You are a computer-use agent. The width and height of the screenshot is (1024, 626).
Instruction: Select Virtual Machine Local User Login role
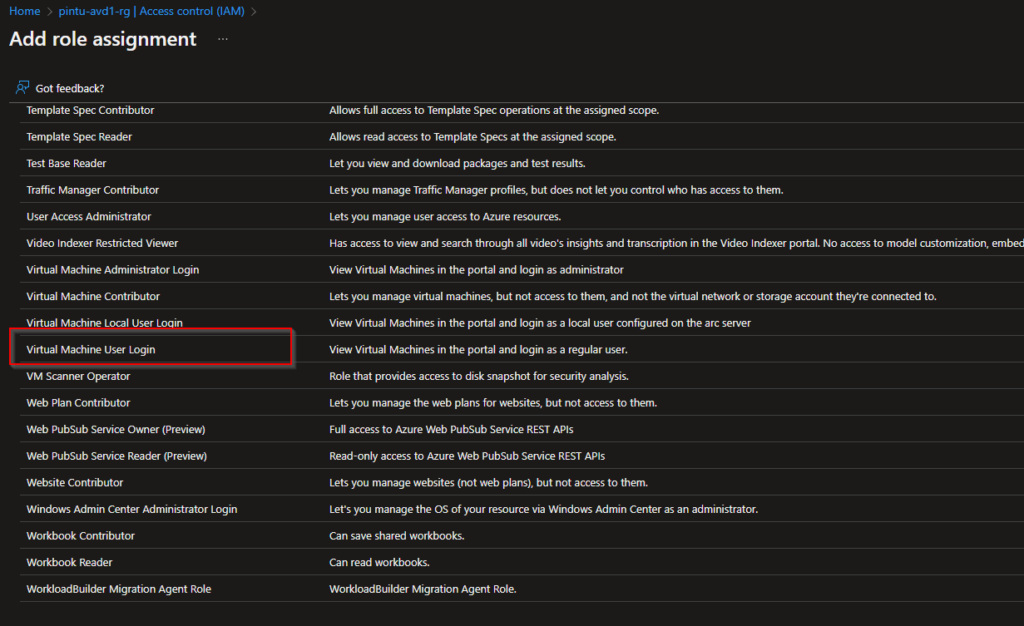tap(104, 323)
